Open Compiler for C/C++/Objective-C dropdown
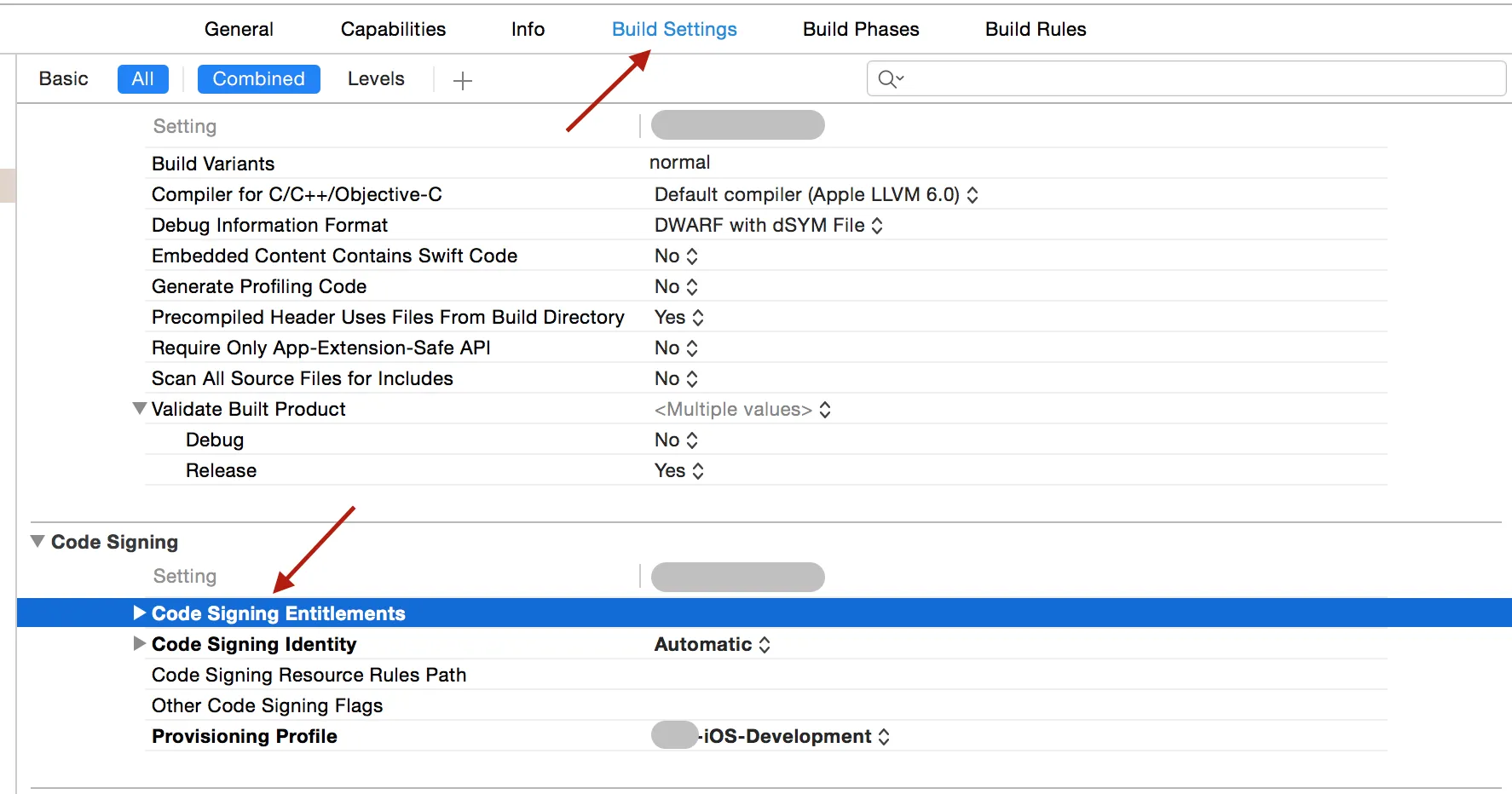Screen dimensions: 1512x794 [x=817, y=194]
